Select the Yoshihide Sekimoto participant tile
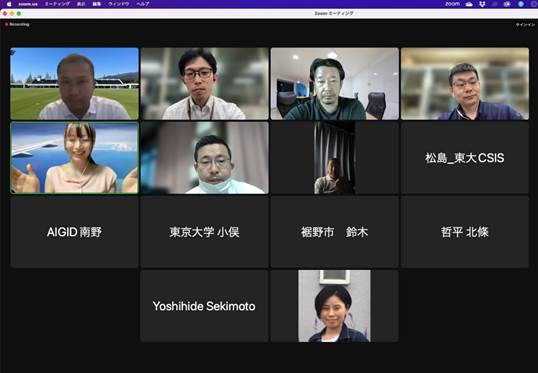 tap(204, 306)
